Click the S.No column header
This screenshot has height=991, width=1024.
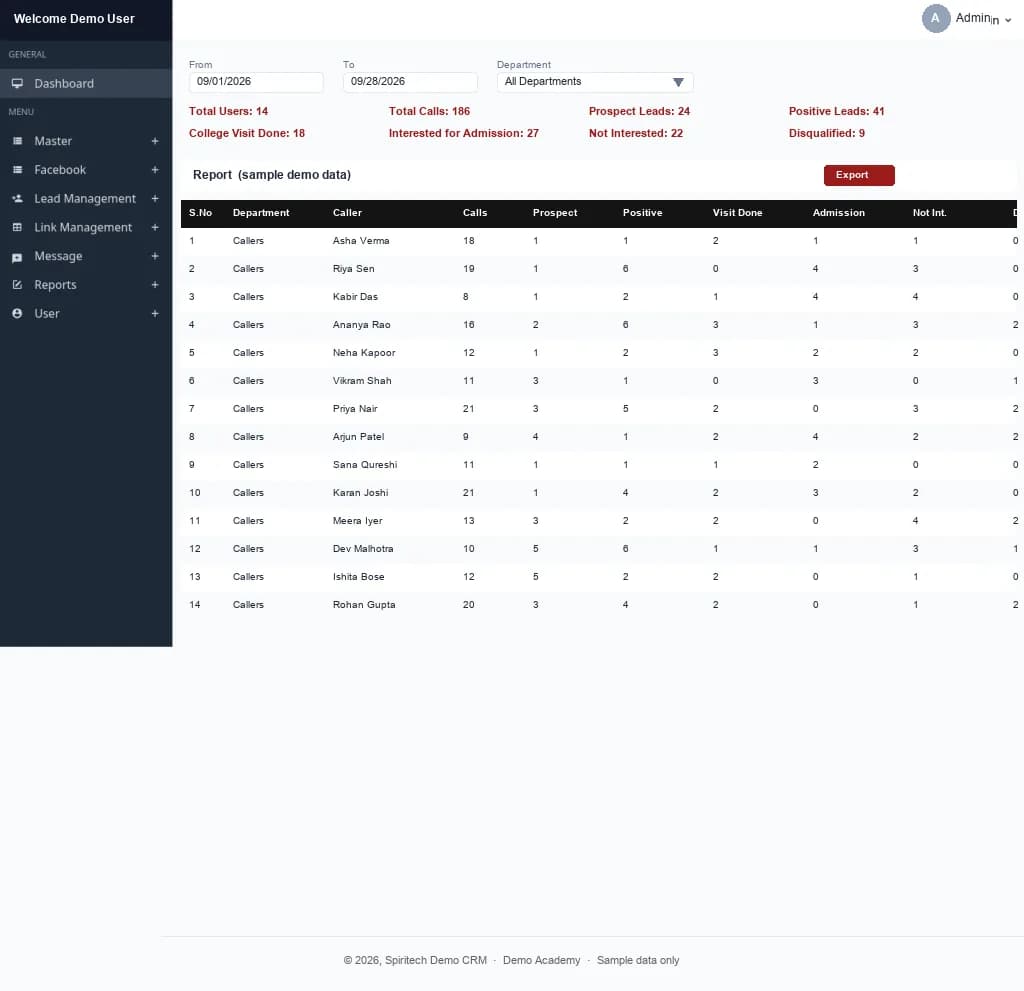tap(200, 213)
